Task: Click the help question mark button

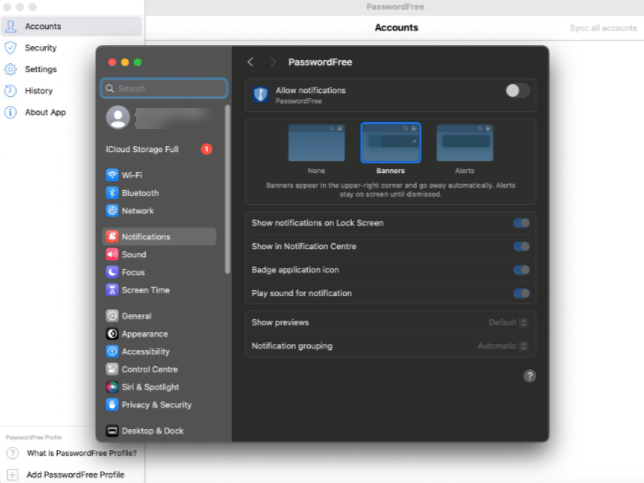Action: coord(529,376)
